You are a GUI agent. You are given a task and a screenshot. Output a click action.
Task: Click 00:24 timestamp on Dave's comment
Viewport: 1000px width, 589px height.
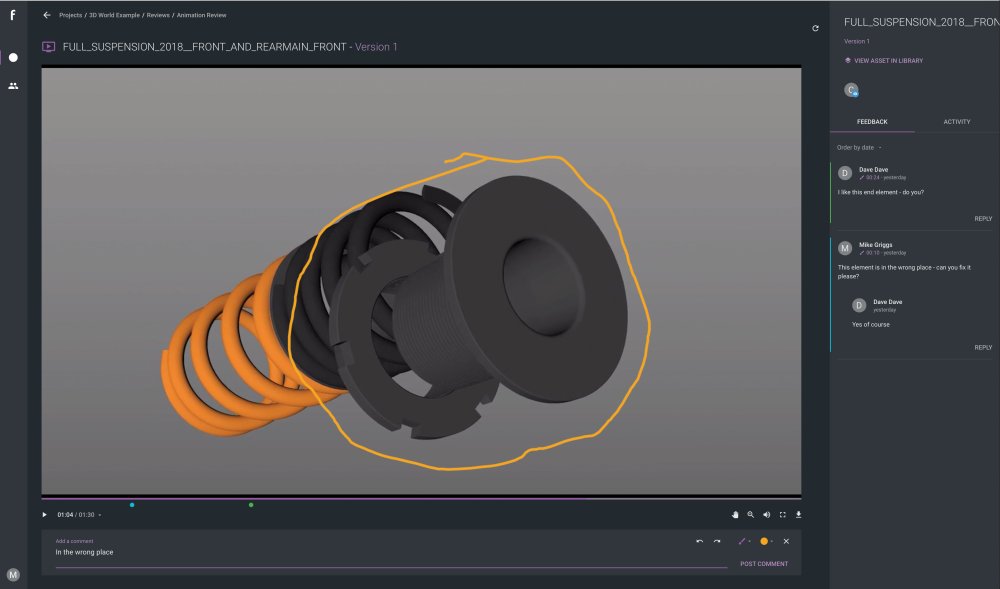pyautogui.click(x=872, y=178)
